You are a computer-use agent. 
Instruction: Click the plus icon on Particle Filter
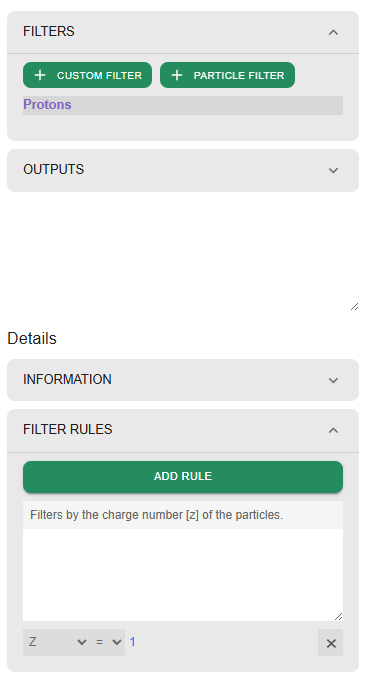177,75
